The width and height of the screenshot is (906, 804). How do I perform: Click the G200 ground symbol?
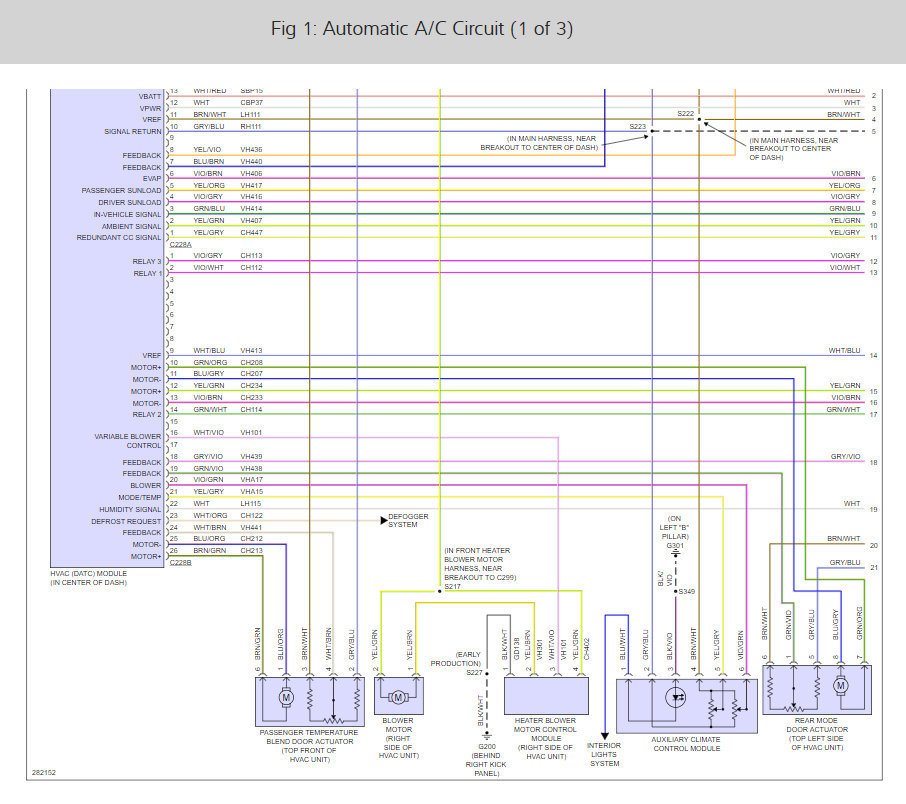[487, 736]
